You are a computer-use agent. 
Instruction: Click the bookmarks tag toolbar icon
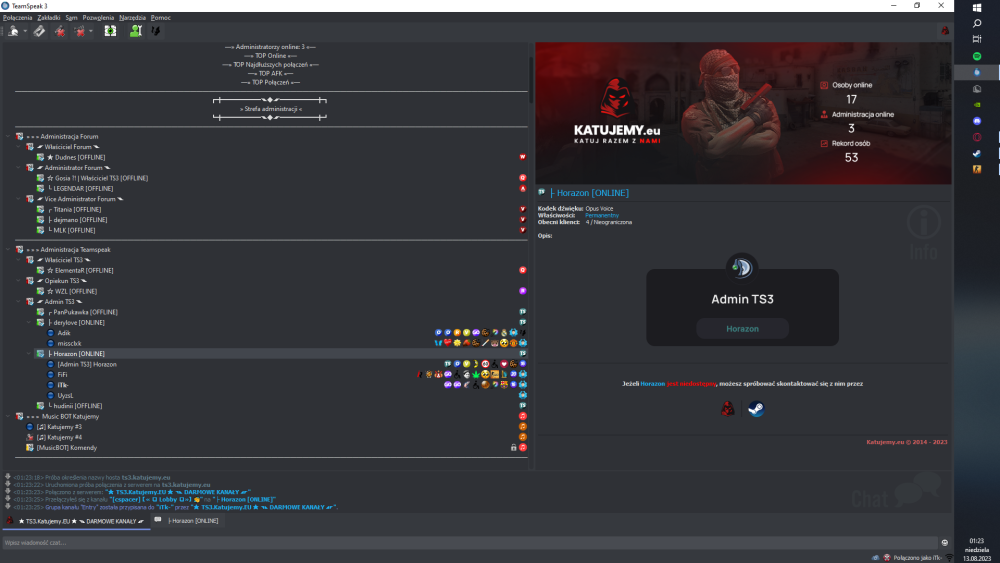click(x=39, y=31)
